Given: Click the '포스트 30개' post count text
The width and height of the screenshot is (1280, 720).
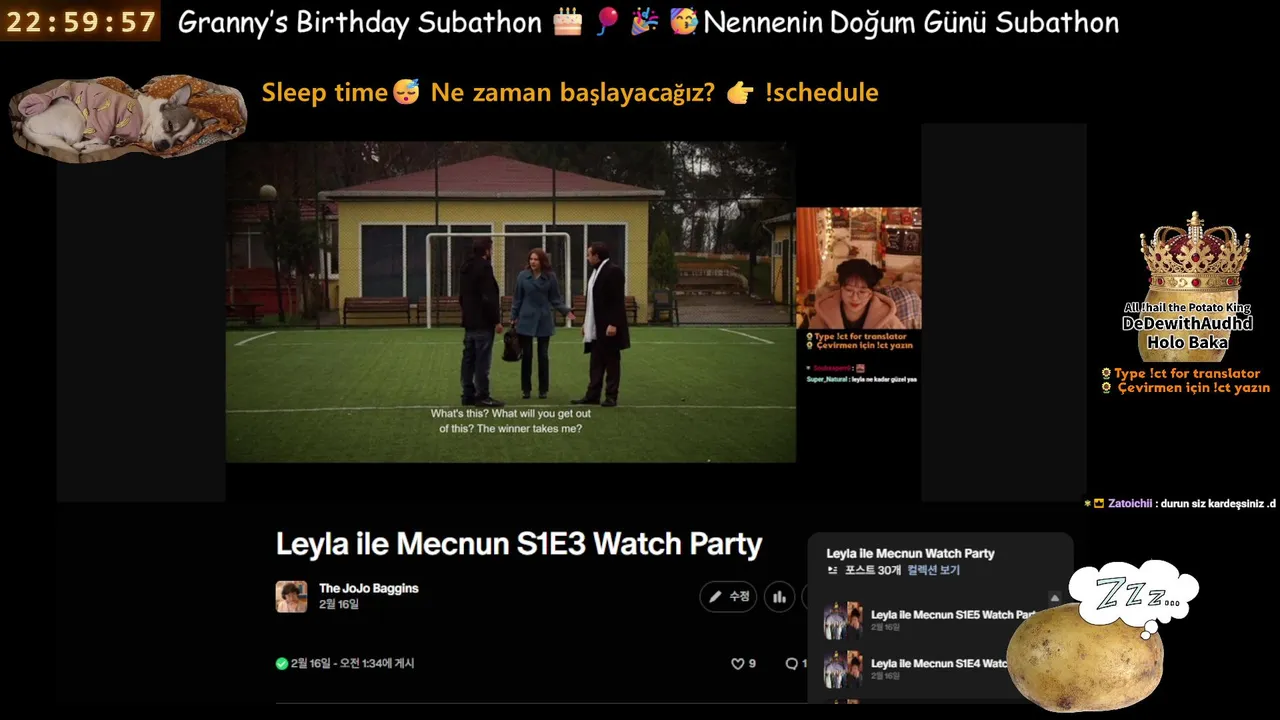Looking at the screenshot, I should coord(873,570).
